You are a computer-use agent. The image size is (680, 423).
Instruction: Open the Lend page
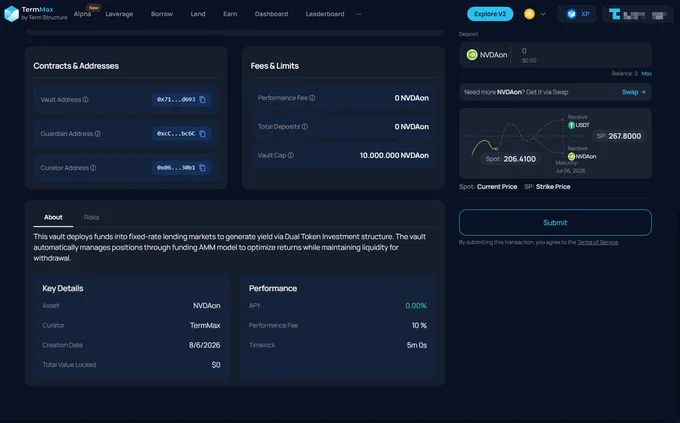pyautogui.click(x=198, y=14)
